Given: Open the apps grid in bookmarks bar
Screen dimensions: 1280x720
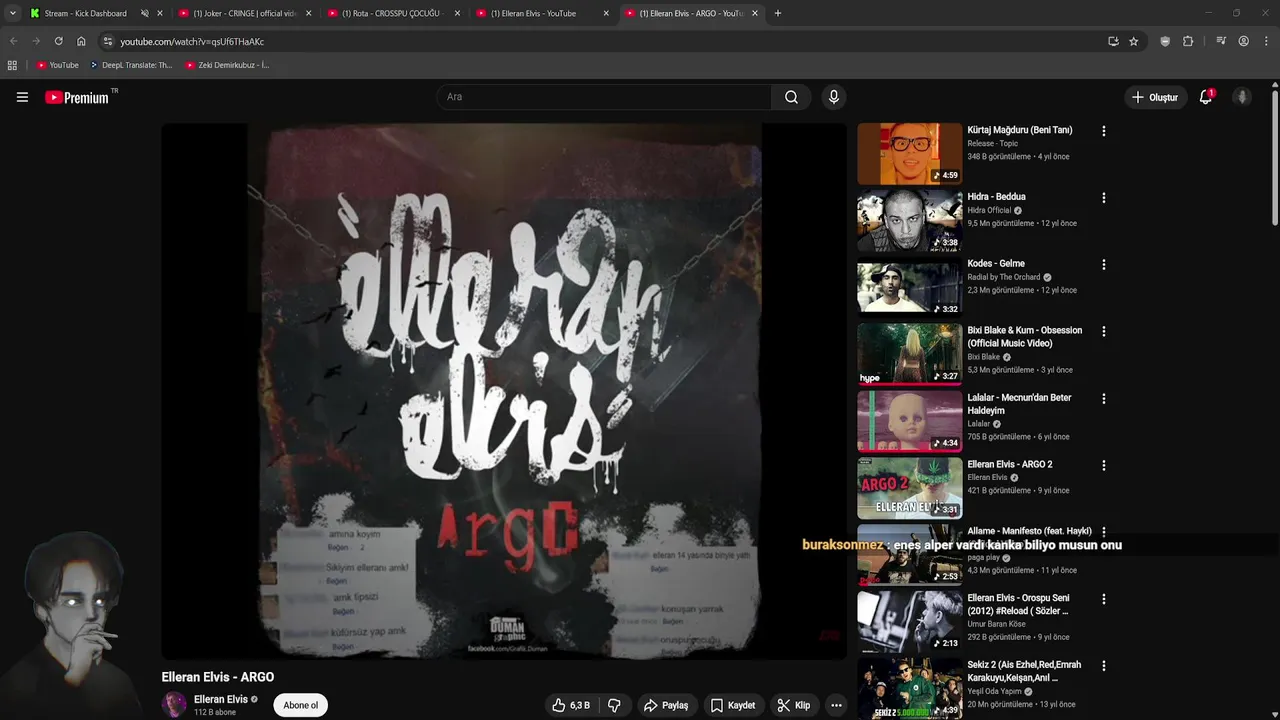Looking at the screenshot, I should click(12, 65).
